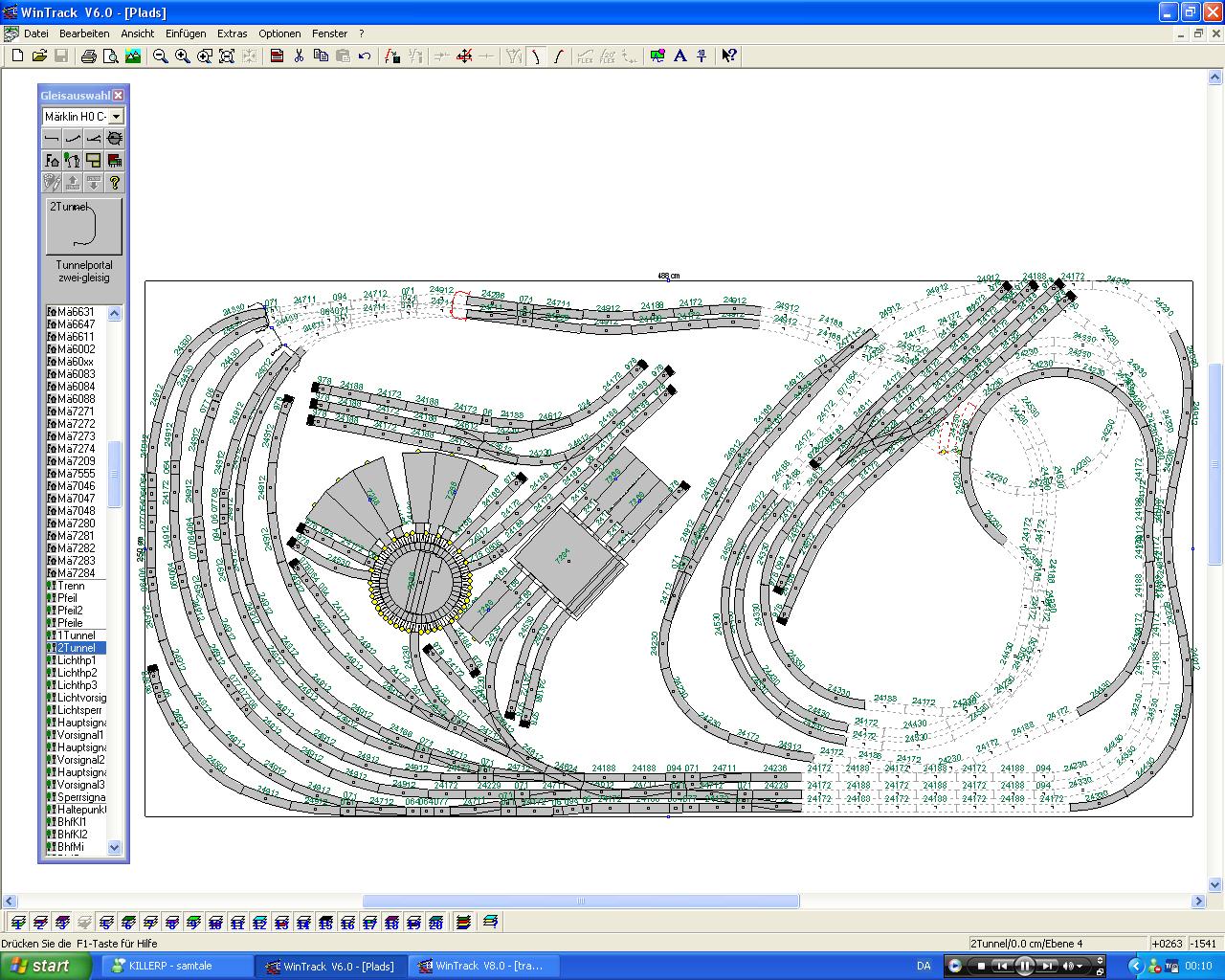Open print preview from the toolbar

[x=111, y=56]
